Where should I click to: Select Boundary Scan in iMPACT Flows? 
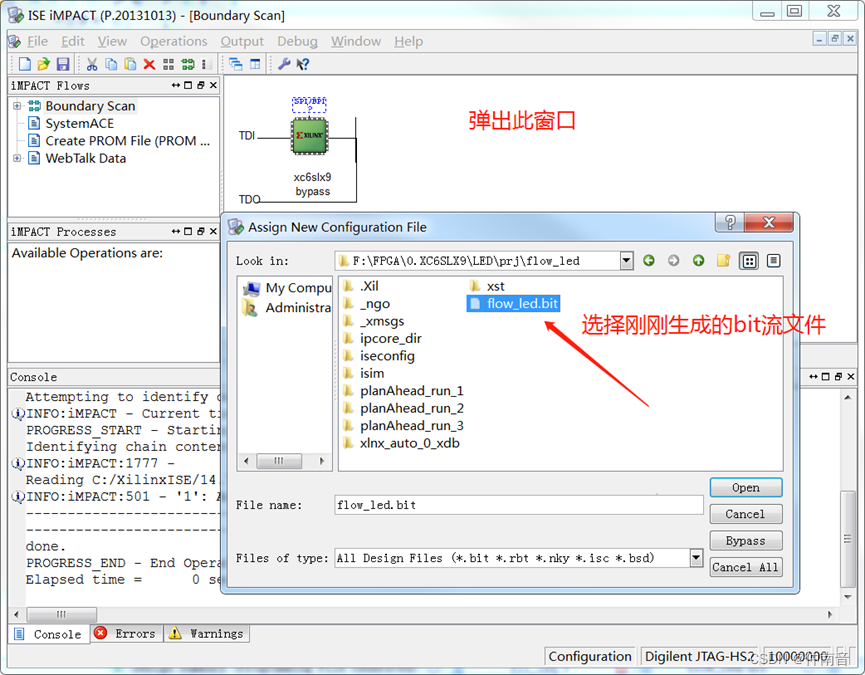(x=90, y=106)
